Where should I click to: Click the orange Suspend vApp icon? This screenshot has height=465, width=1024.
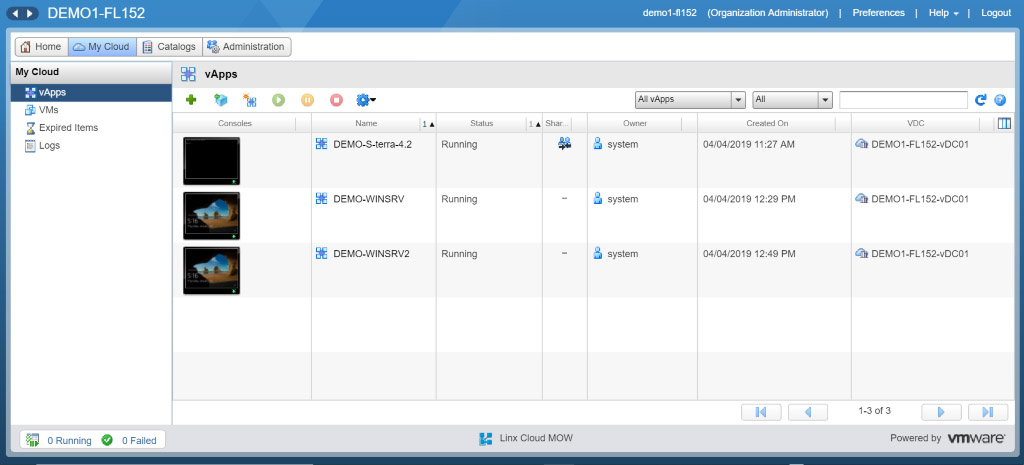tap(308, 100)
